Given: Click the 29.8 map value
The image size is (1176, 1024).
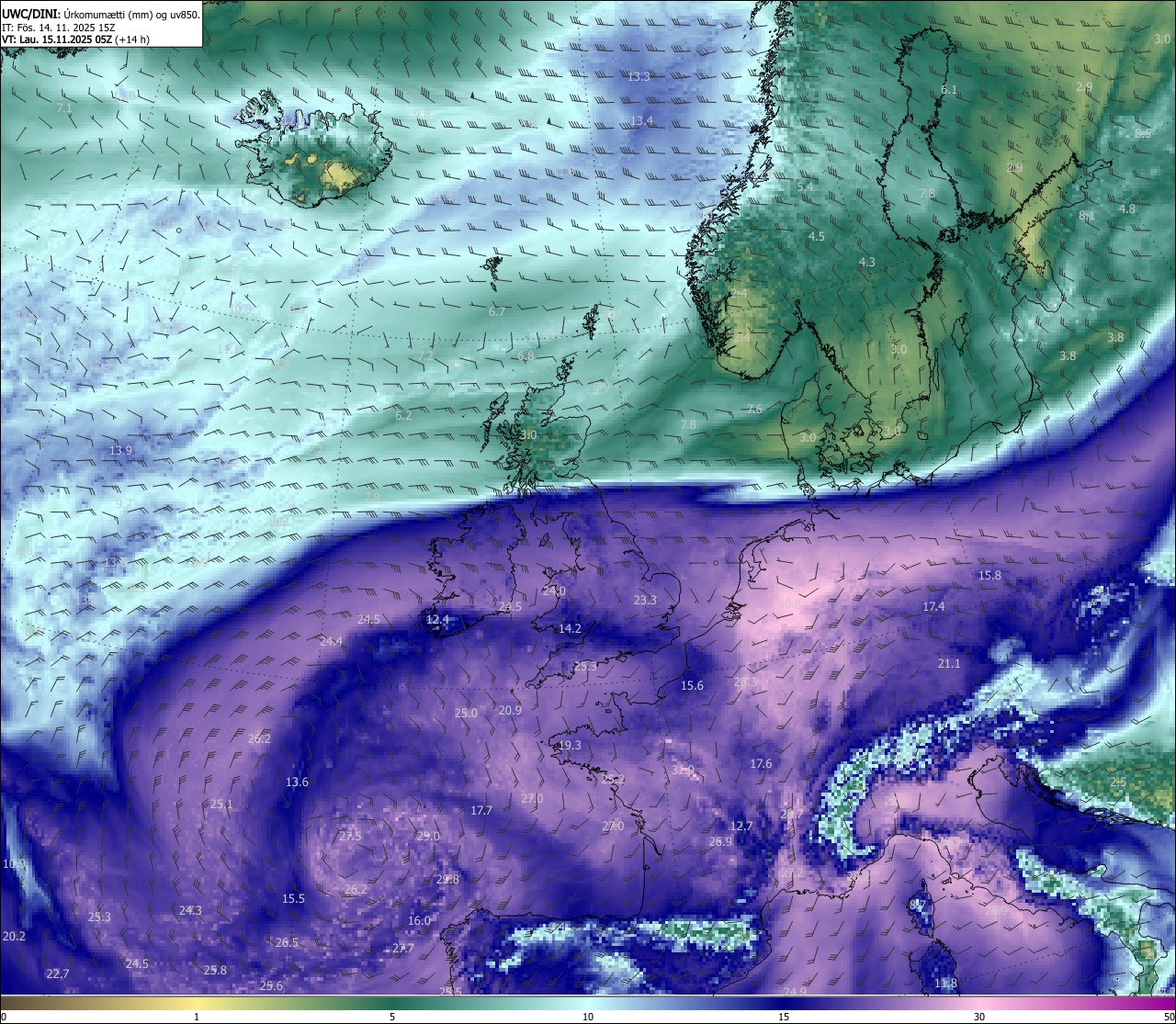Looking at the screenshot, I should 447,880.
